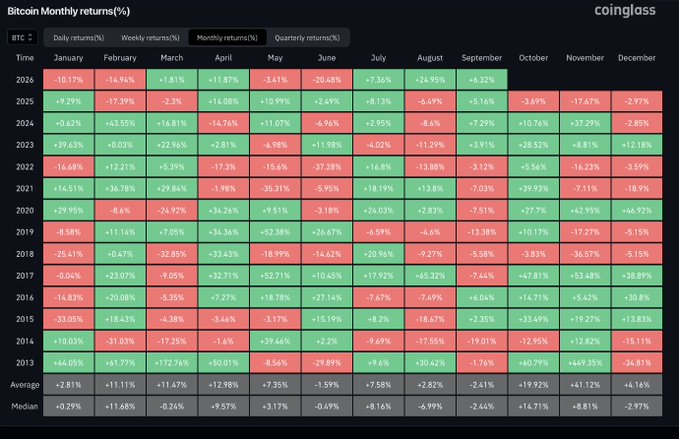Click the 2016 December cell +30.8%
Viewport: 679px width, 439px height.
click(x=637, y=297)
